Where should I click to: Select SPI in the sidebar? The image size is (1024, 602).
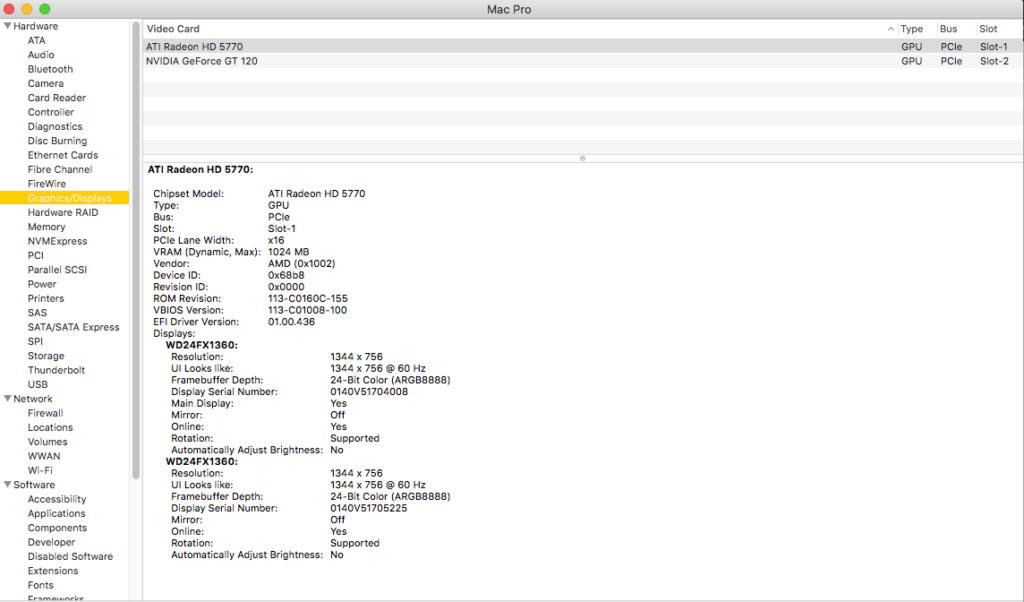(x=35, y=342)
